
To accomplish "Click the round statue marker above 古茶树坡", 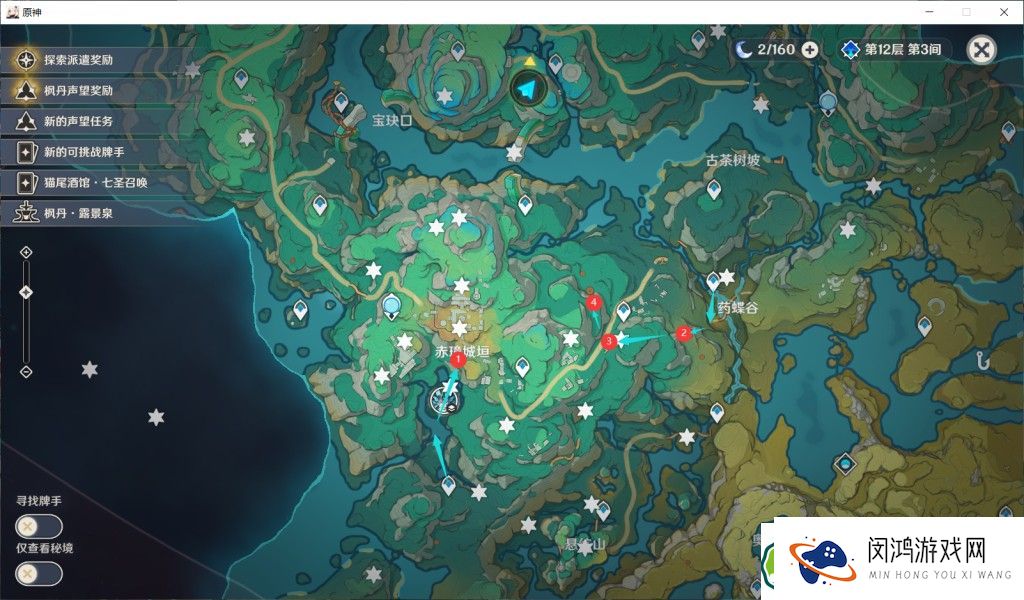I will (x=827, y=103).
